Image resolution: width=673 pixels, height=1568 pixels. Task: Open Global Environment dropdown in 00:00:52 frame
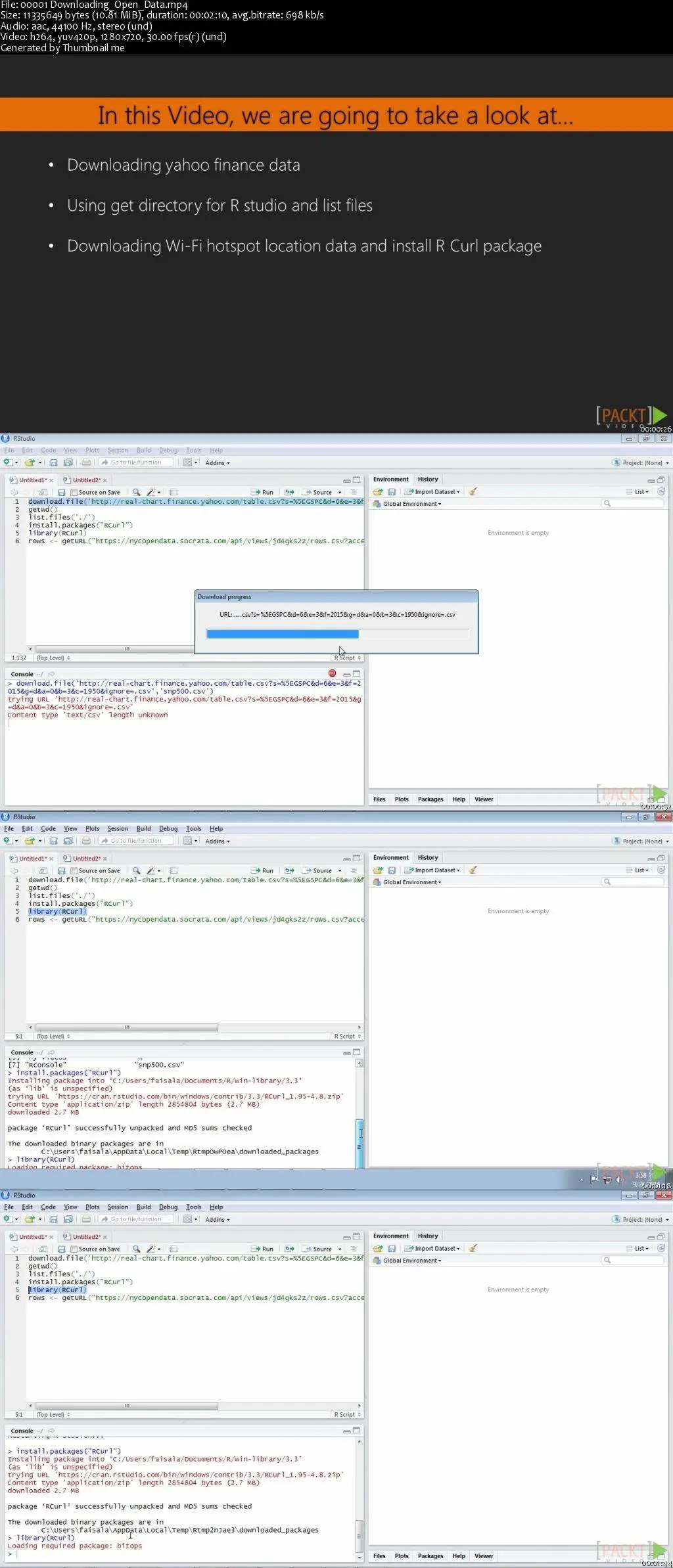click(x=407, y=504)
